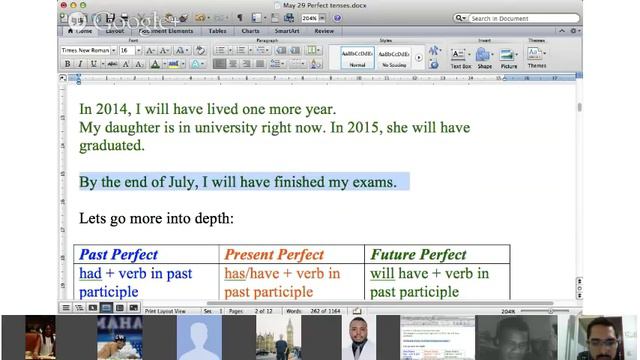Toggle Strikethrough formatting
This screenshot has width=640, height=360.
pos(112,64)
